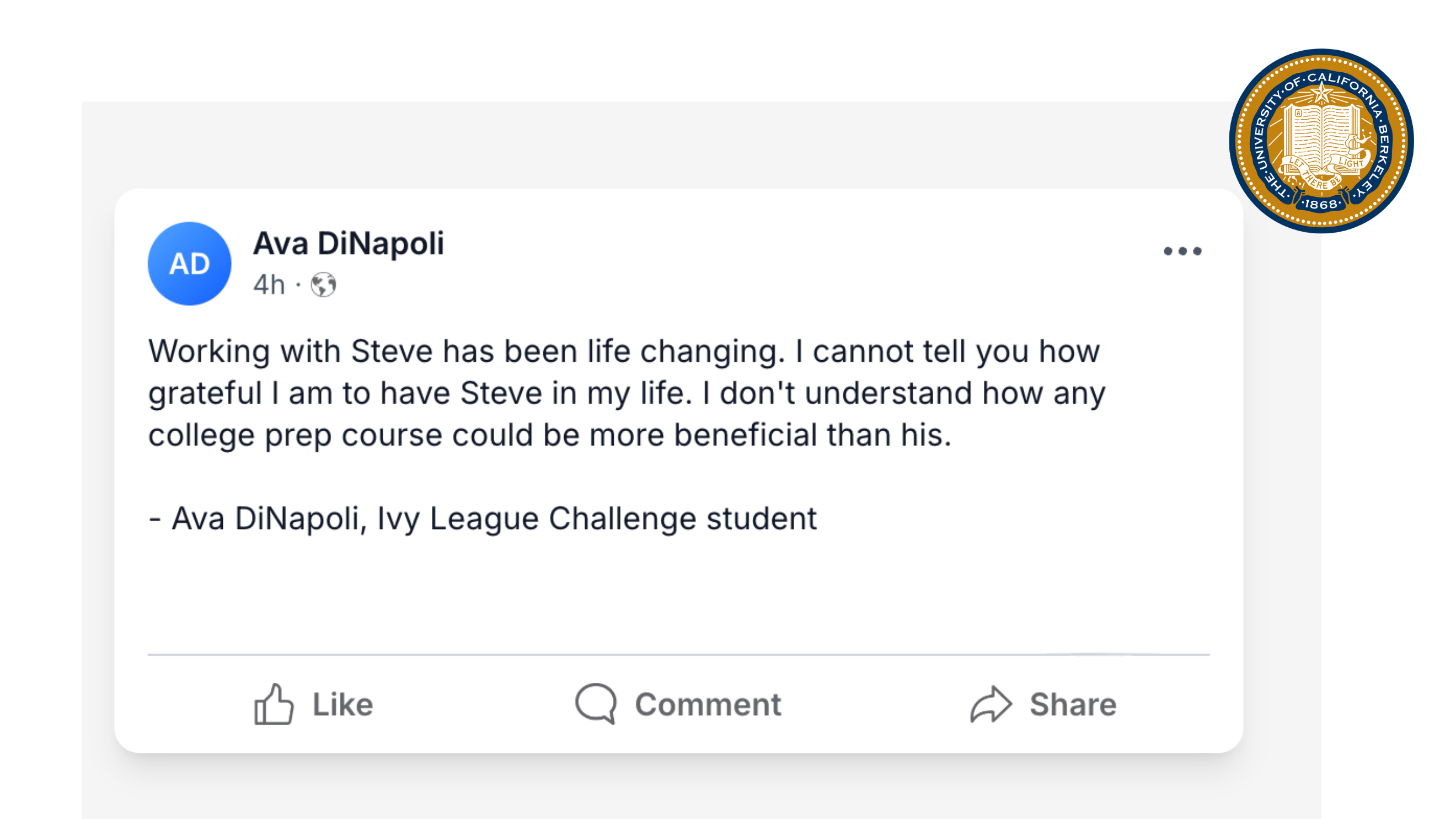Click the curved arrow Share icon

pyautogui.click(x=991, y=704)
